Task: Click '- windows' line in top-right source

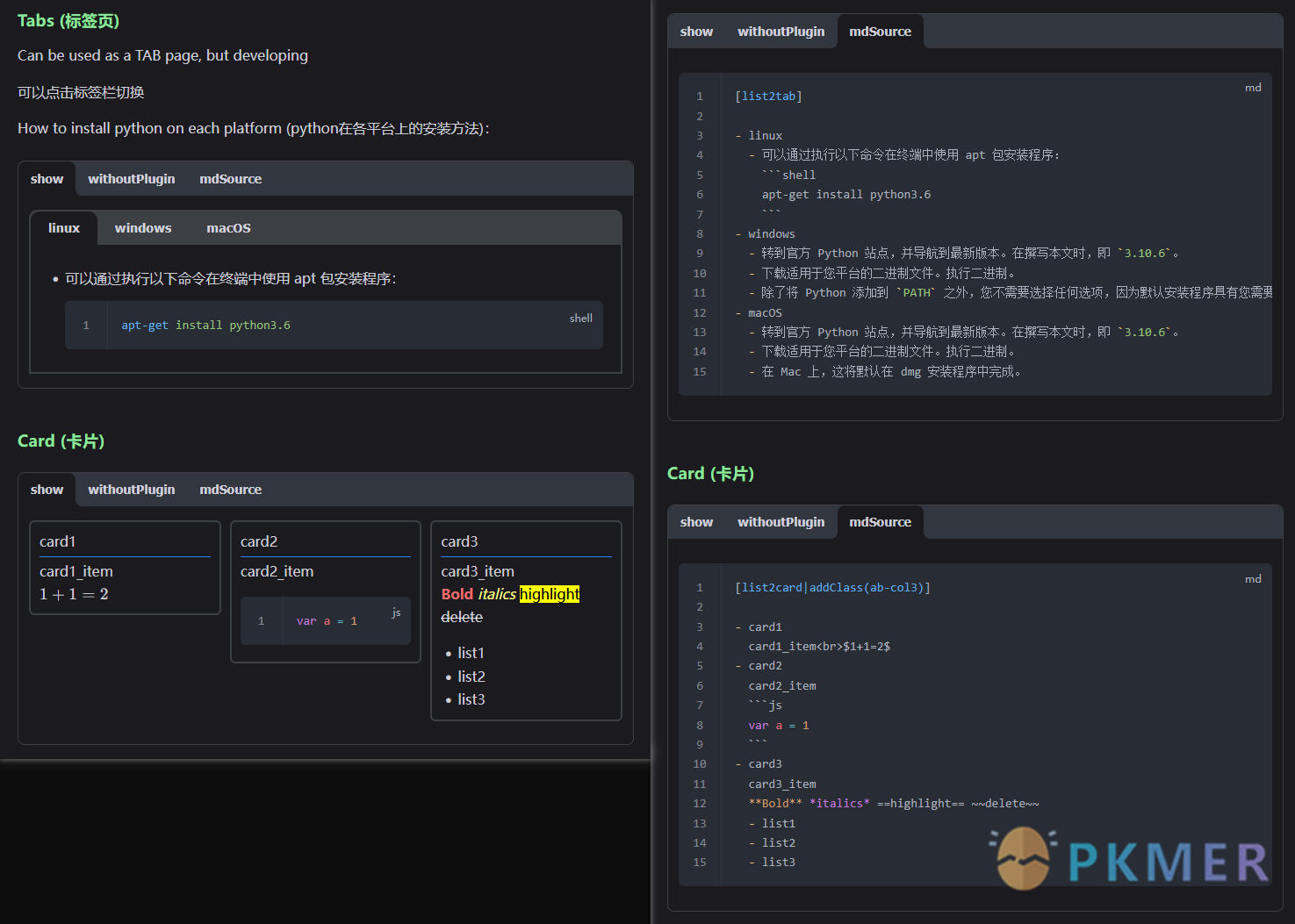Action: (765, 234)
